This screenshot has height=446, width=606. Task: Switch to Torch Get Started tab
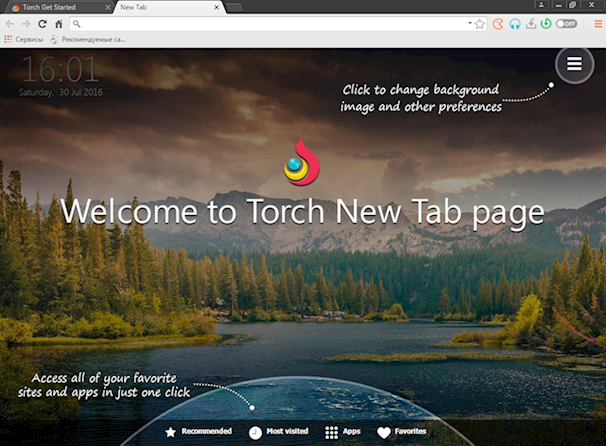pyautogui.click(x=57, y=7)
